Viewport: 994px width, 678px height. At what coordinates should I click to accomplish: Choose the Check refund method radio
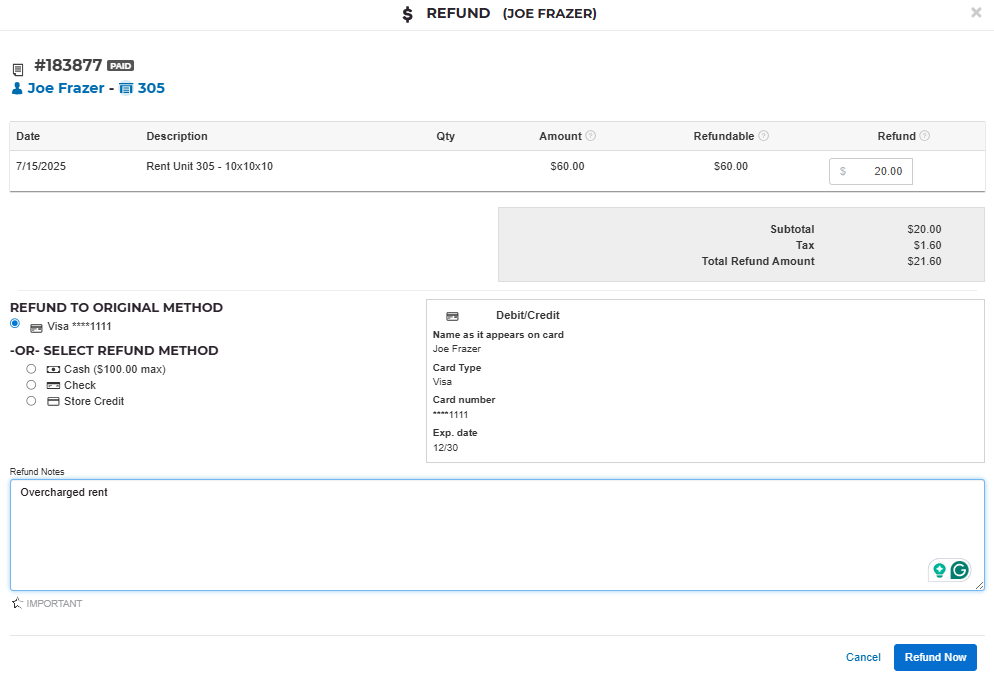coord(31,385)
